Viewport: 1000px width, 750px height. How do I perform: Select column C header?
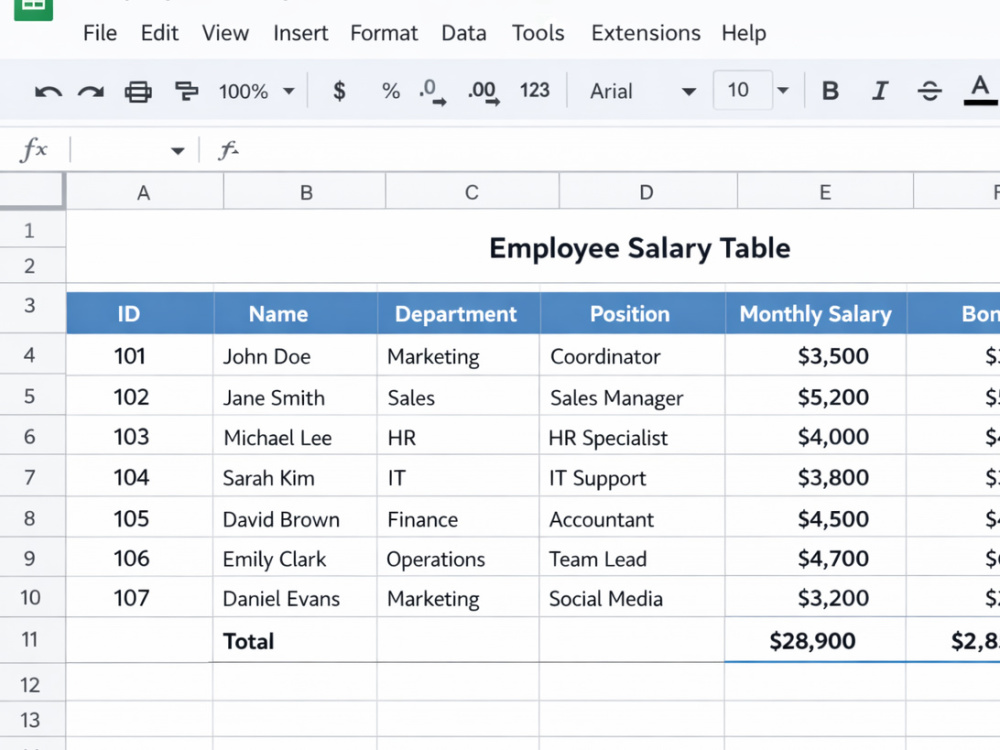472,192
